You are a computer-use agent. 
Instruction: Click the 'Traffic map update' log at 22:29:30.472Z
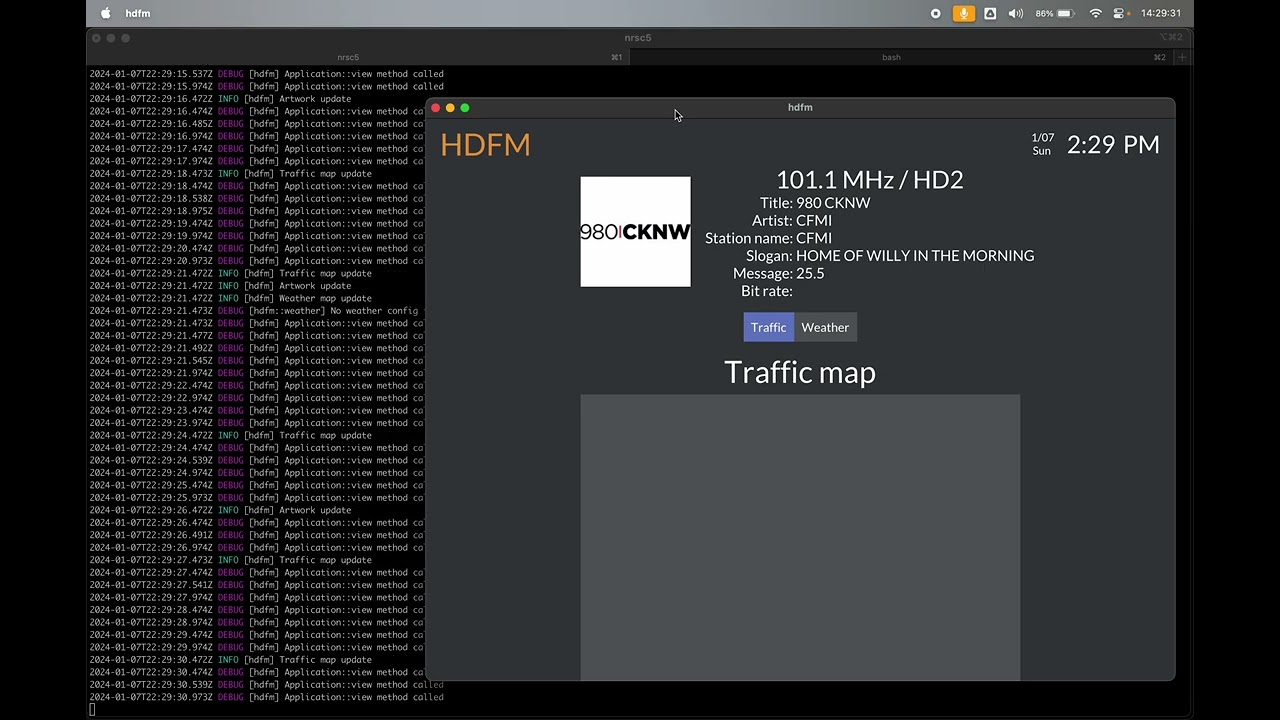230,660
